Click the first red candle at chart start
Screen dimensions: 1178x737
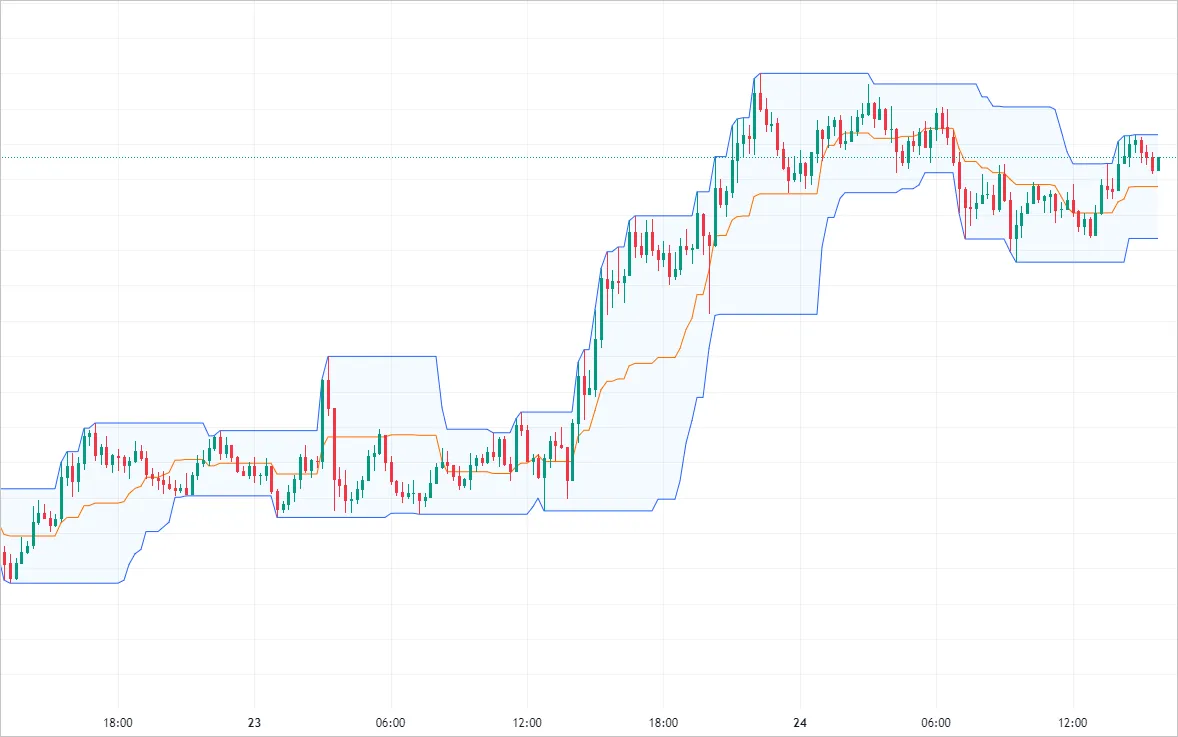pyautogui.click(x=5, y=562)
